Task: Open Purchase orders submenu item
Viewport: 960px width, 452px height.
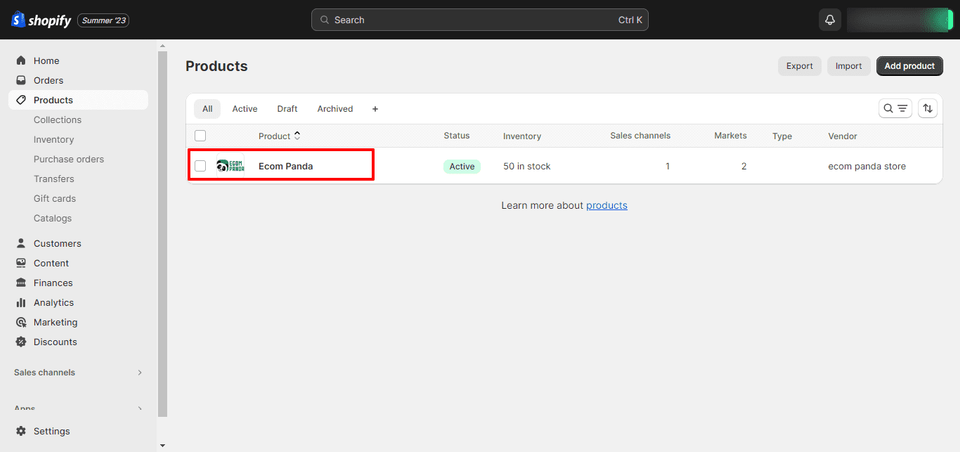Action: (69, 159)
